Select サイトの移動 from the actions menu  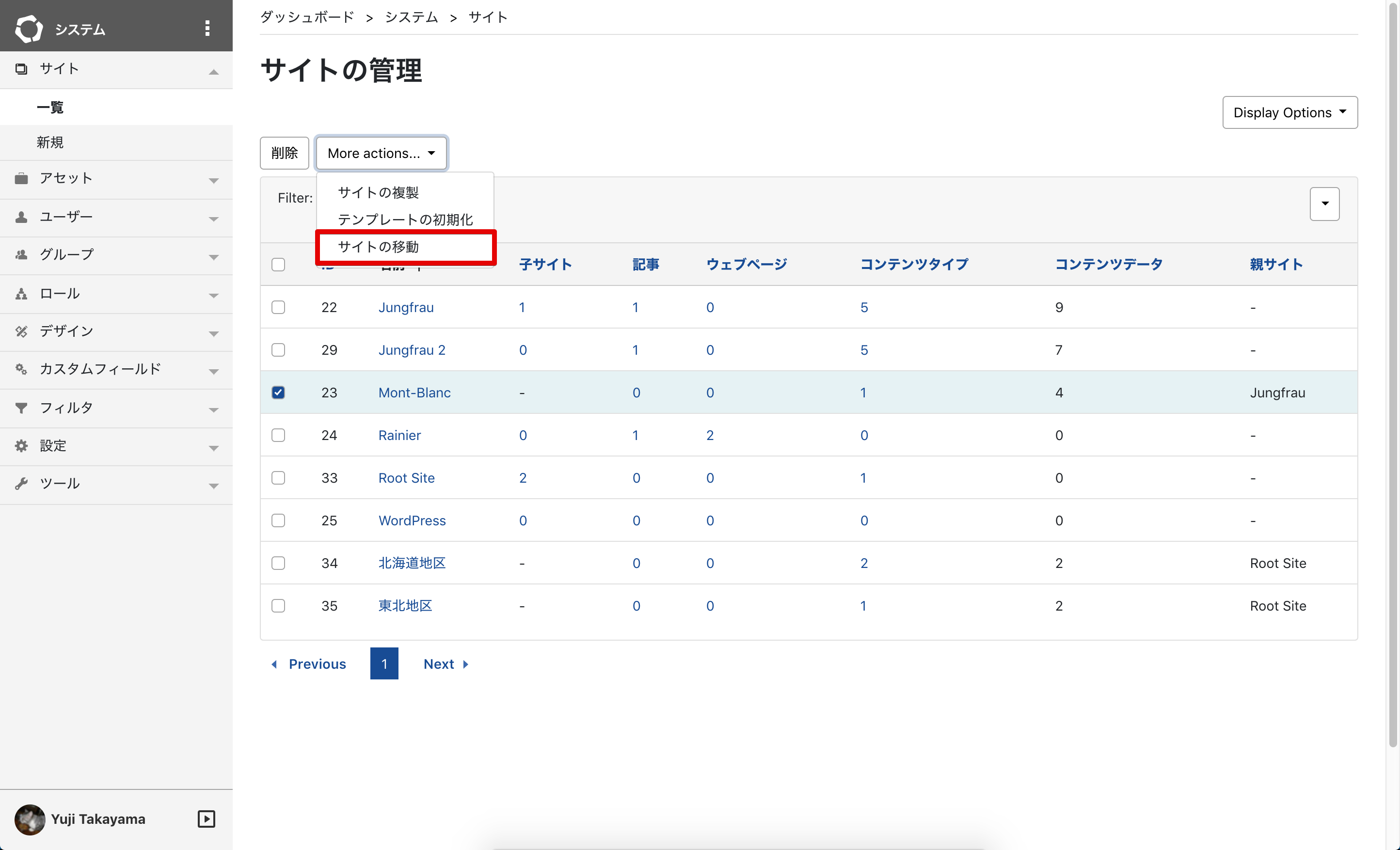[x=405, y=247]
